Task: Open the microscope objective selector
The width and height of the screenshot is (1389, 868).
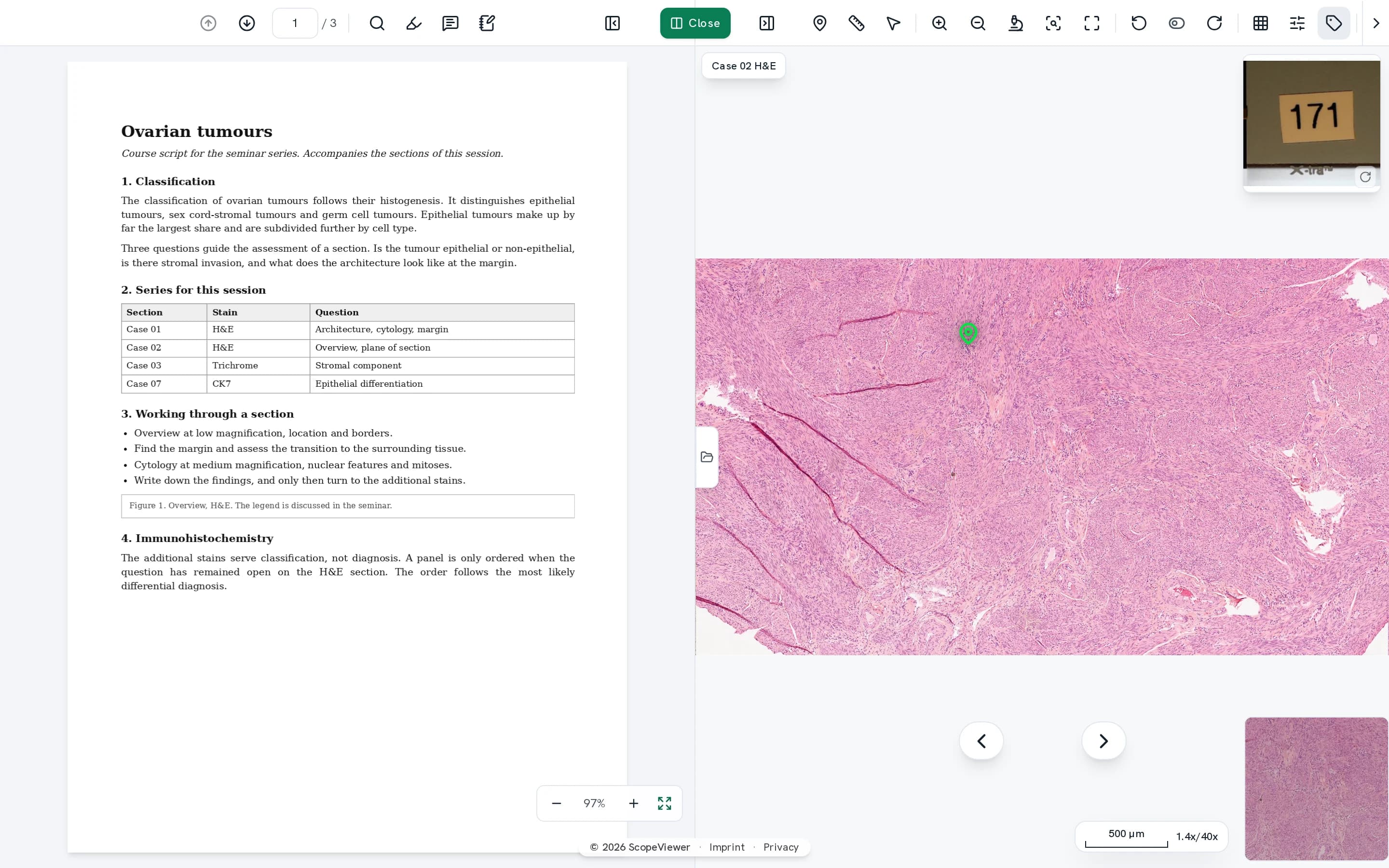Action: point(1016,23)
